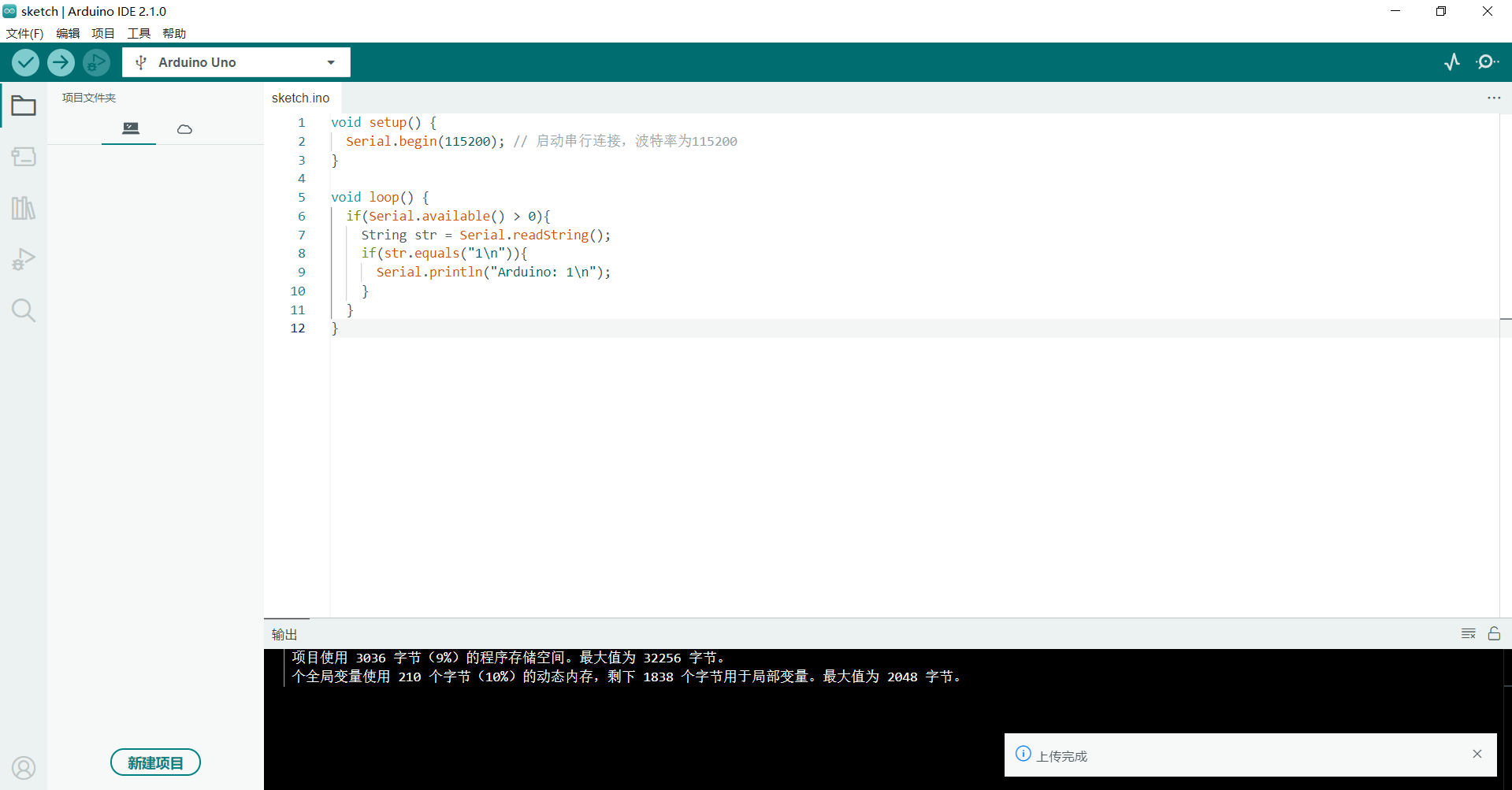The image size is (1512, 790).
Task: Switch sketchbook to cloud view
Action: [x=184, y=128]
